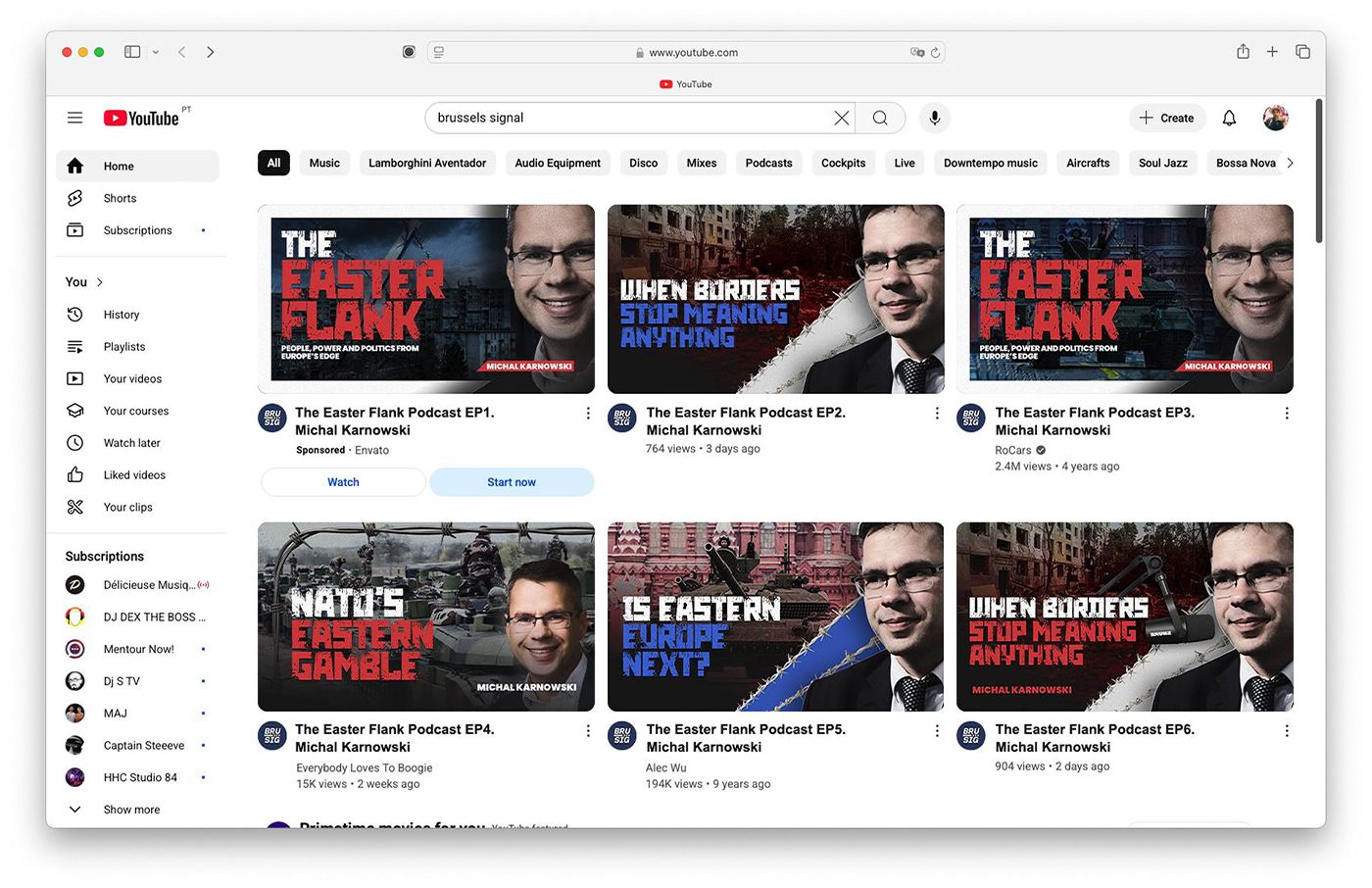Select the Audio Equipment chip

pos(558,163)
